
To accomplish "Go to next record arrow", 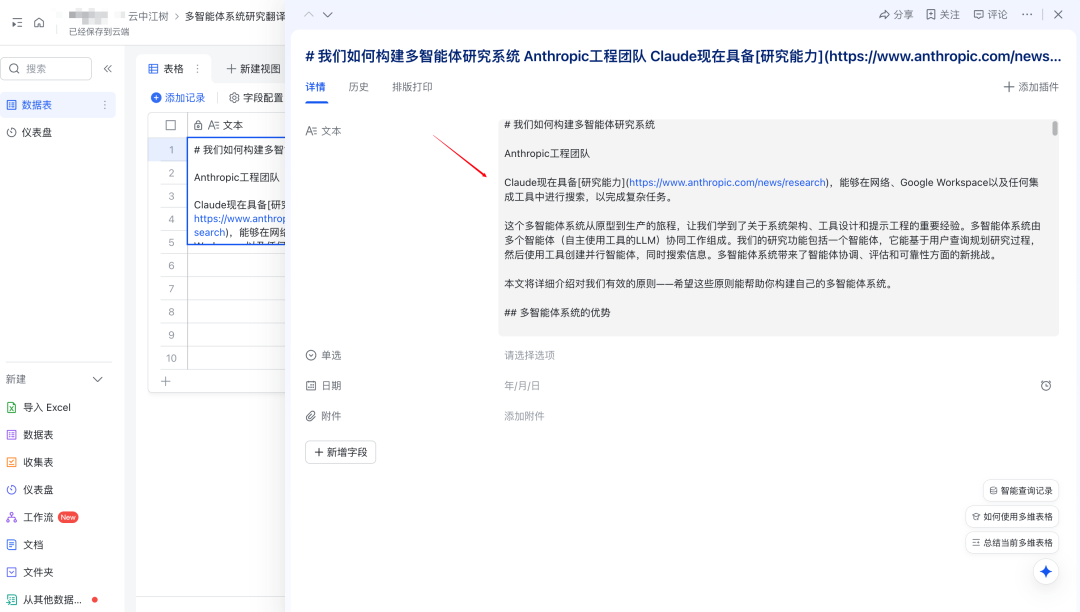I will (328, 14).
